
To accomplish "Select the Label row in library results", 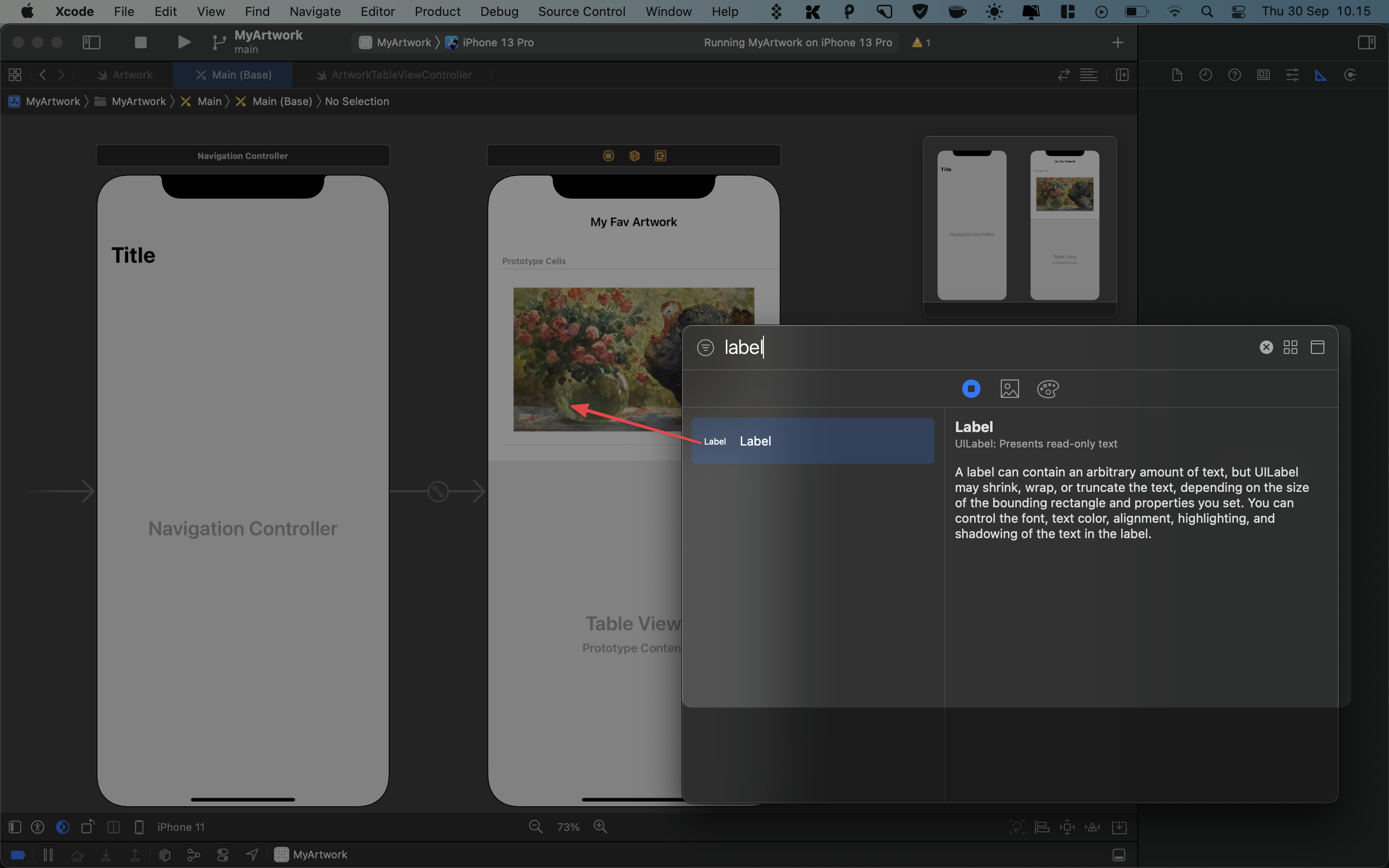I will (x=813, y=441).
